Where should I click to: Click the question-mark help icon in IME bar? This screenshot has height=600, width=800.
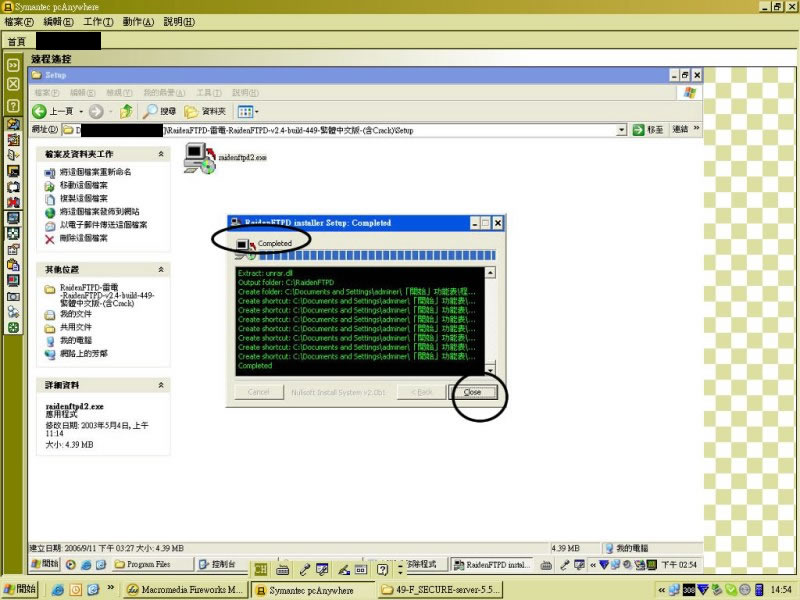click(x=382, y=569)
